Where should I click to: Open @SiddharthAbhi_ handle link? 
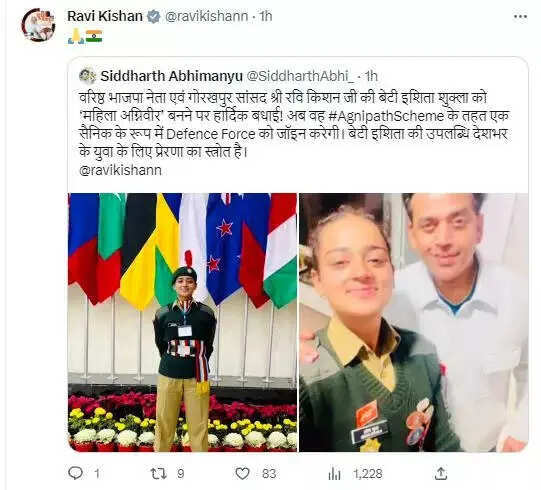point(300,76)
